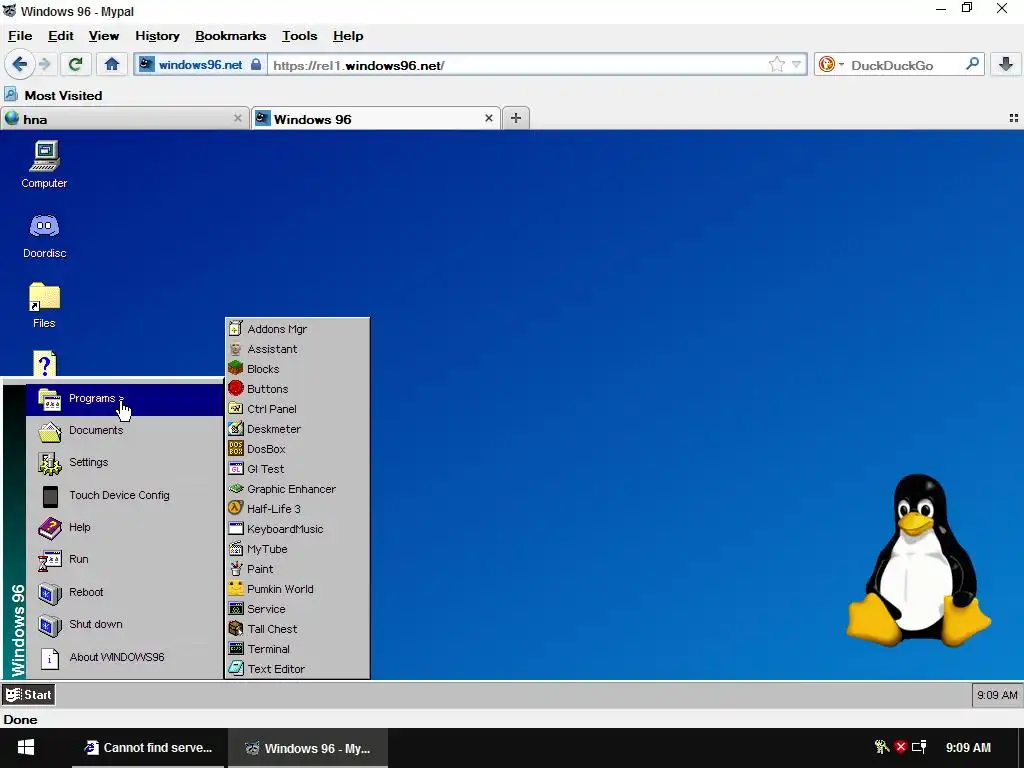Click the browser Forward arrow button
The image size is (1024, 768).
44,65
